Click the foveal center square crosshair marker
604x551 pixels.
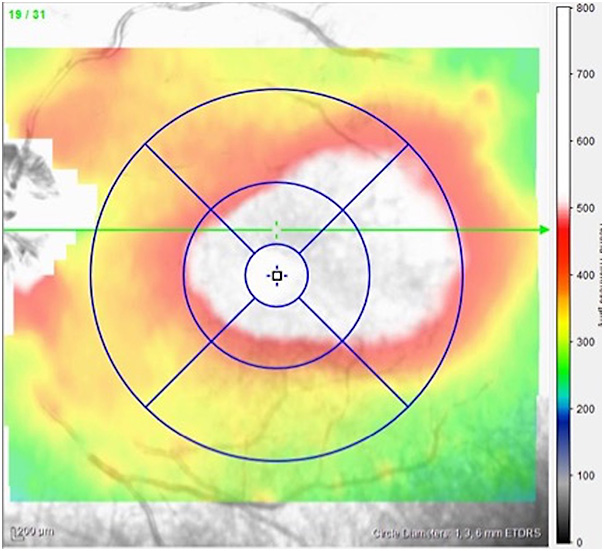(277, 275)
